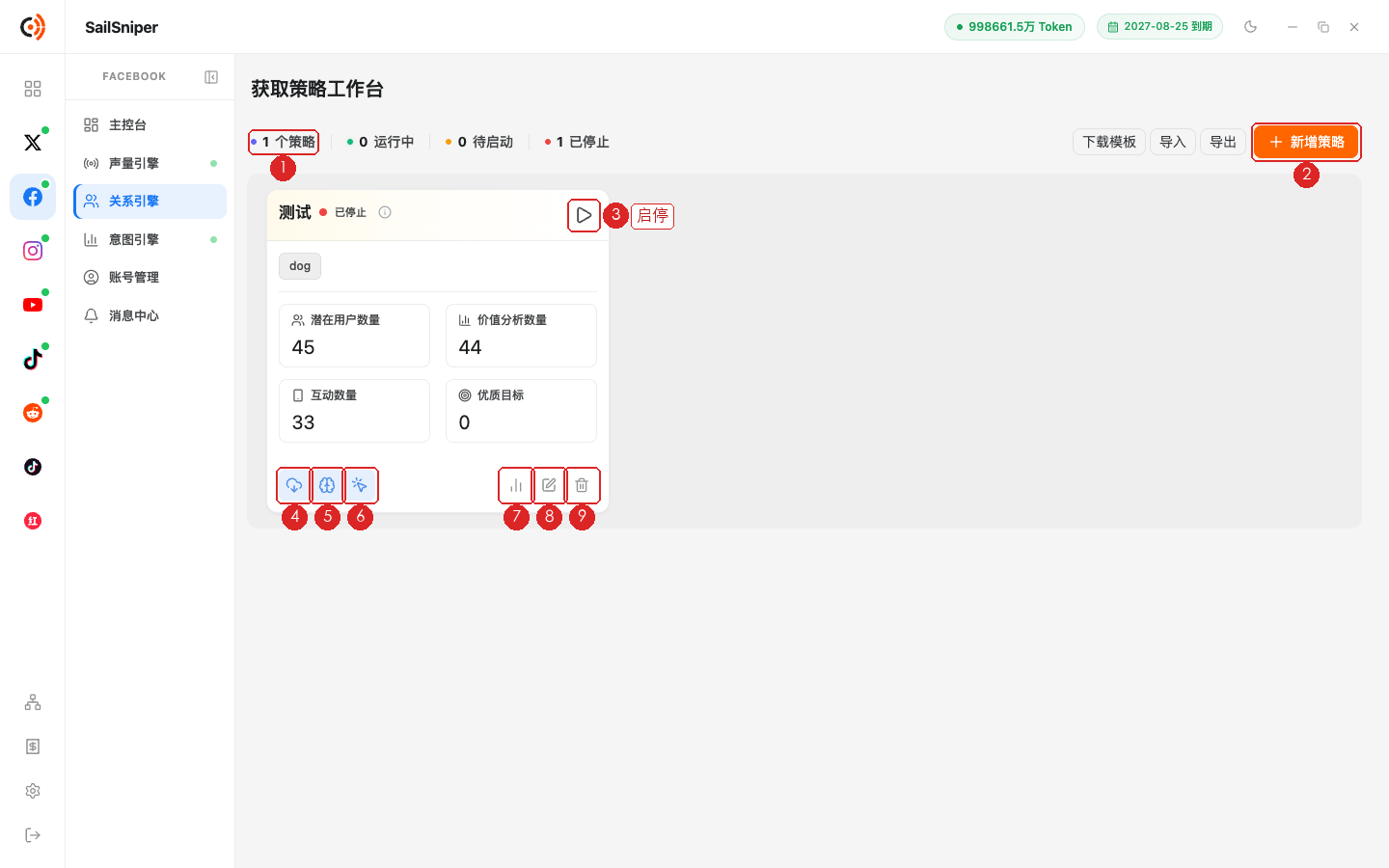
Task: Toggle dark mode moon icon
Action: click(x=1251, y=27)
